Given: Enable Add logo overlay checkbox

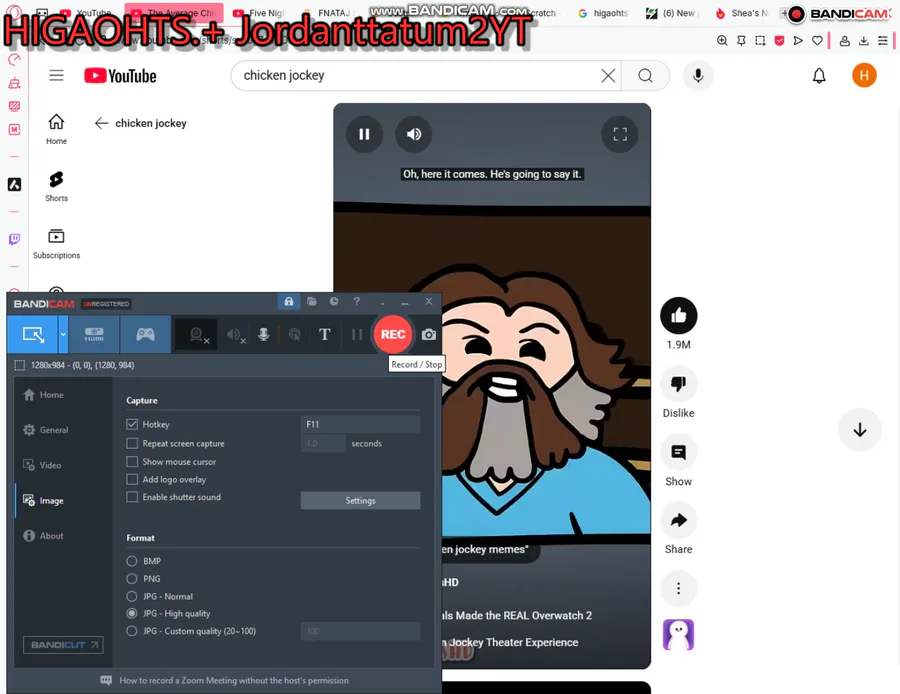Looking at the screenshot, I should click(132, 479).
